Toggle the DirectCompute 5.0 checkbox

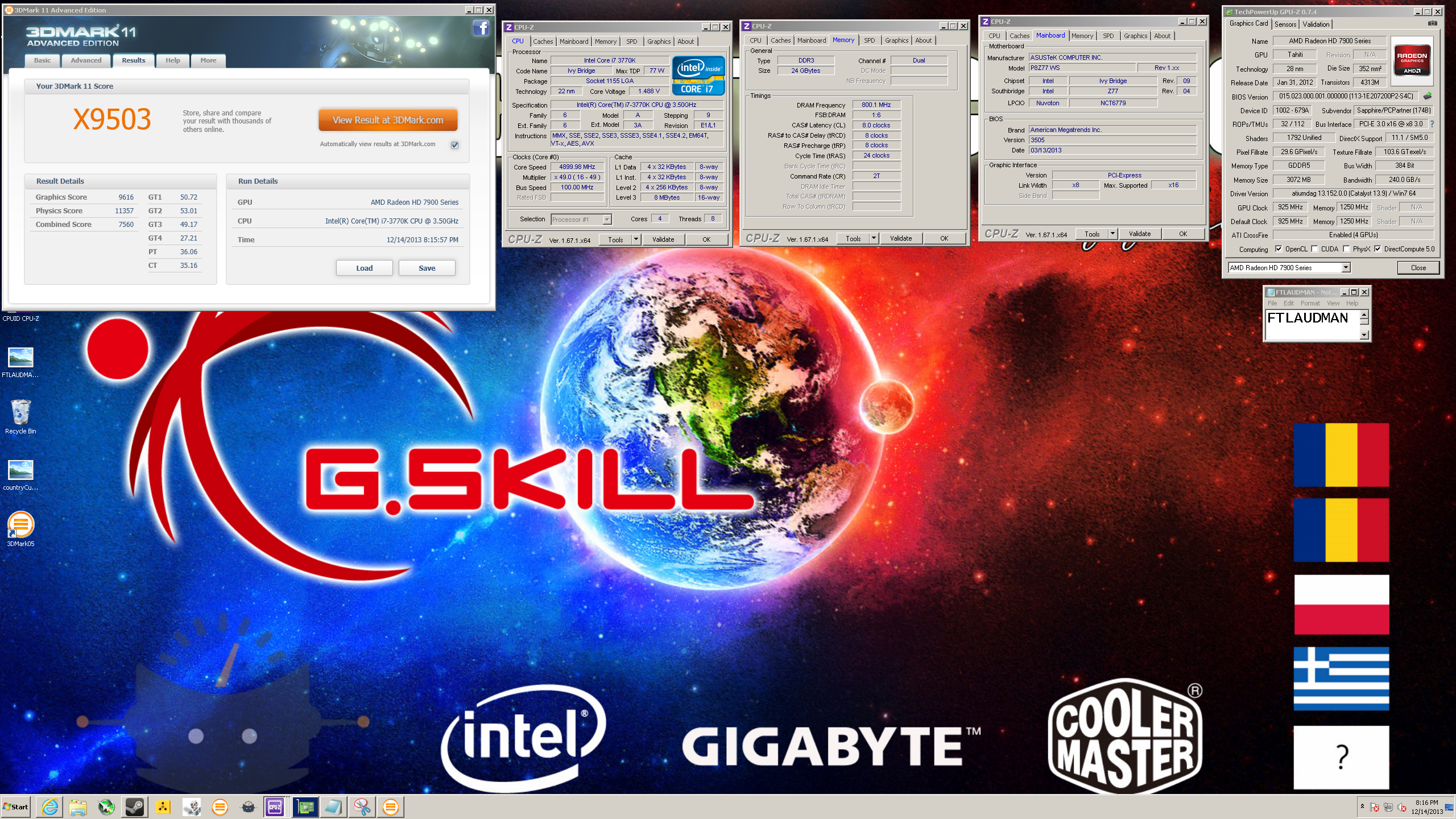point(1378,249)
